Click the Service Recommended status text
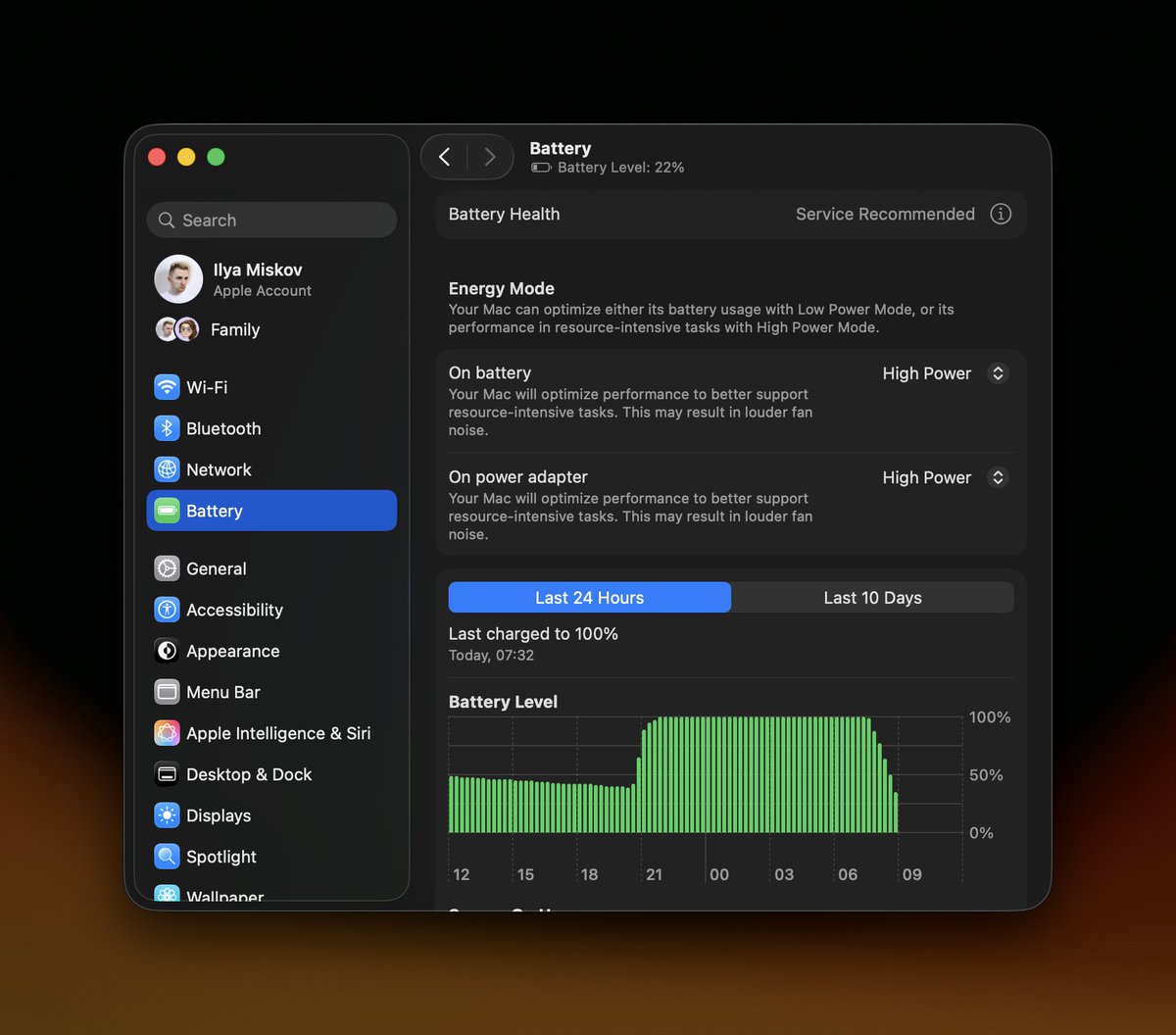Image resolution: width=1176 pixels, height=1035 pixels. click(x=885, y=214)
